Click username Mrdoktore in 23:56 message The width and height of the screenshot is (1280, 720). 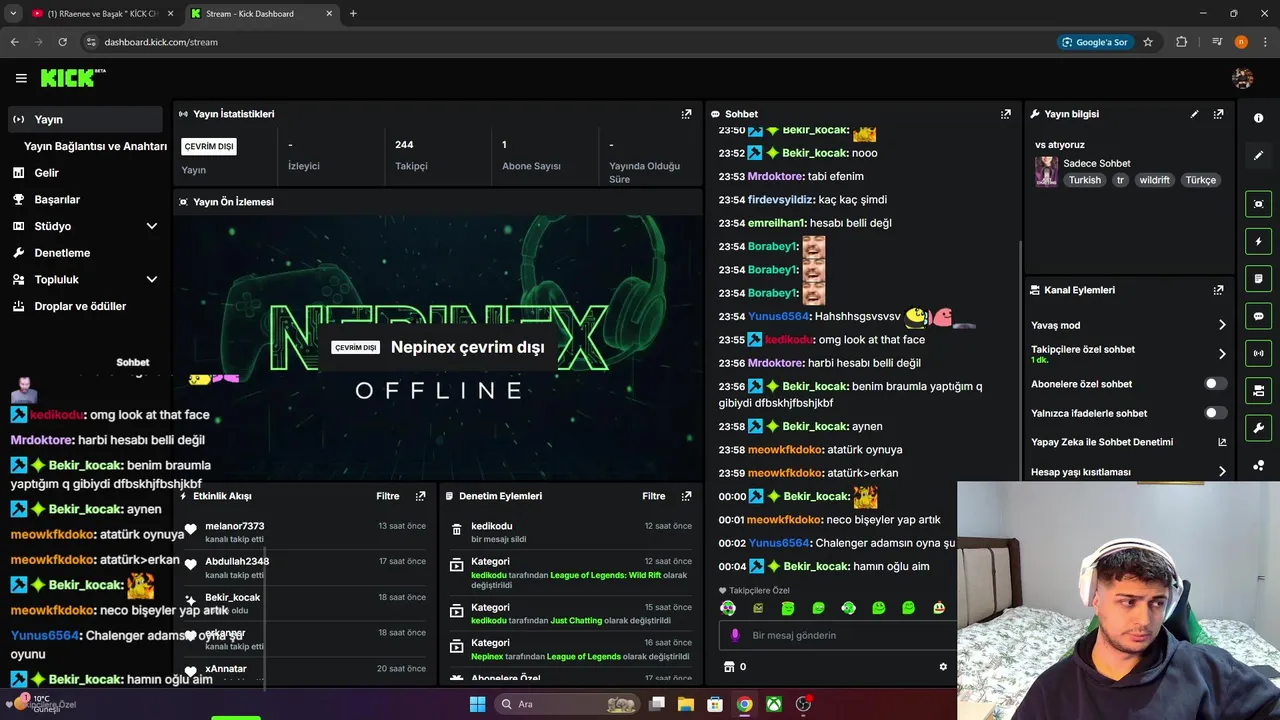click(775, 363)
